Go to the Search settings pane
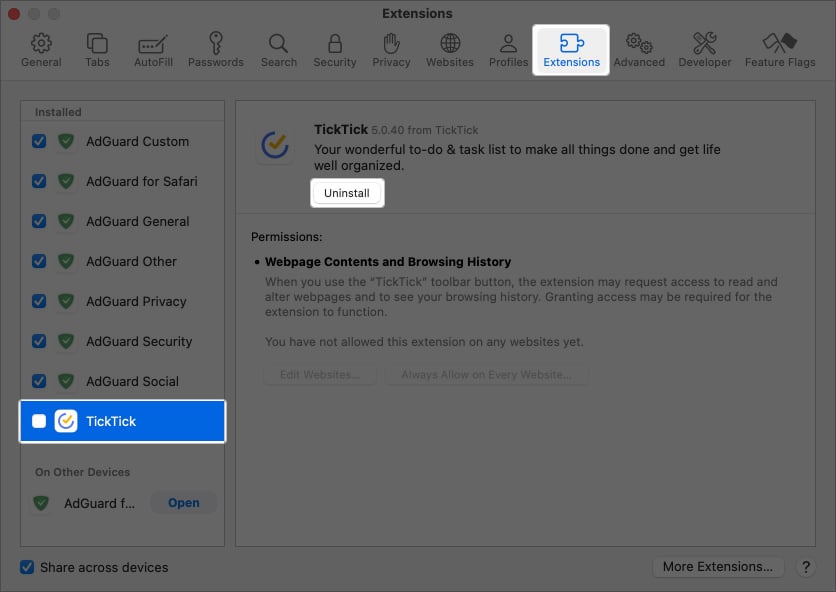This screenshot has height=592, width=836. click(x=278, y=51)
